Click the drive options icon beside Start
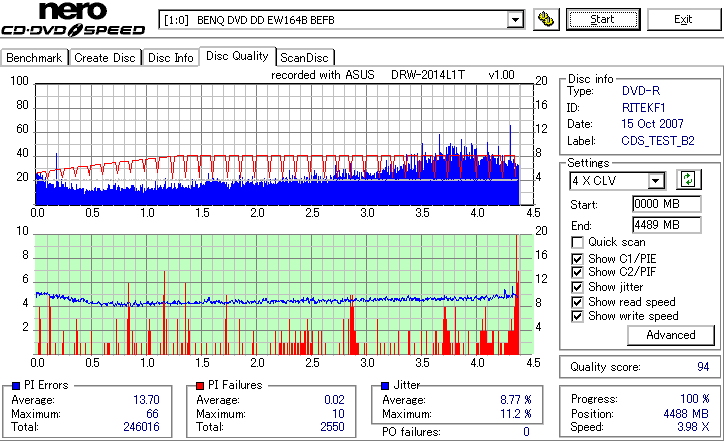Screen dimensions: 724x441 [x=546, y=19]
